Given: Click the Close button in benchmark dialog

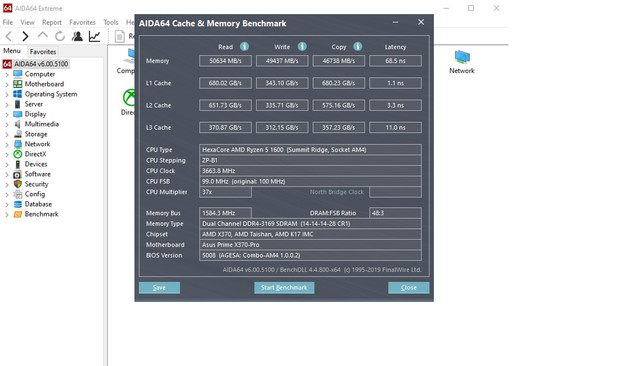Looking at the screenshot, I should point(409,288).
